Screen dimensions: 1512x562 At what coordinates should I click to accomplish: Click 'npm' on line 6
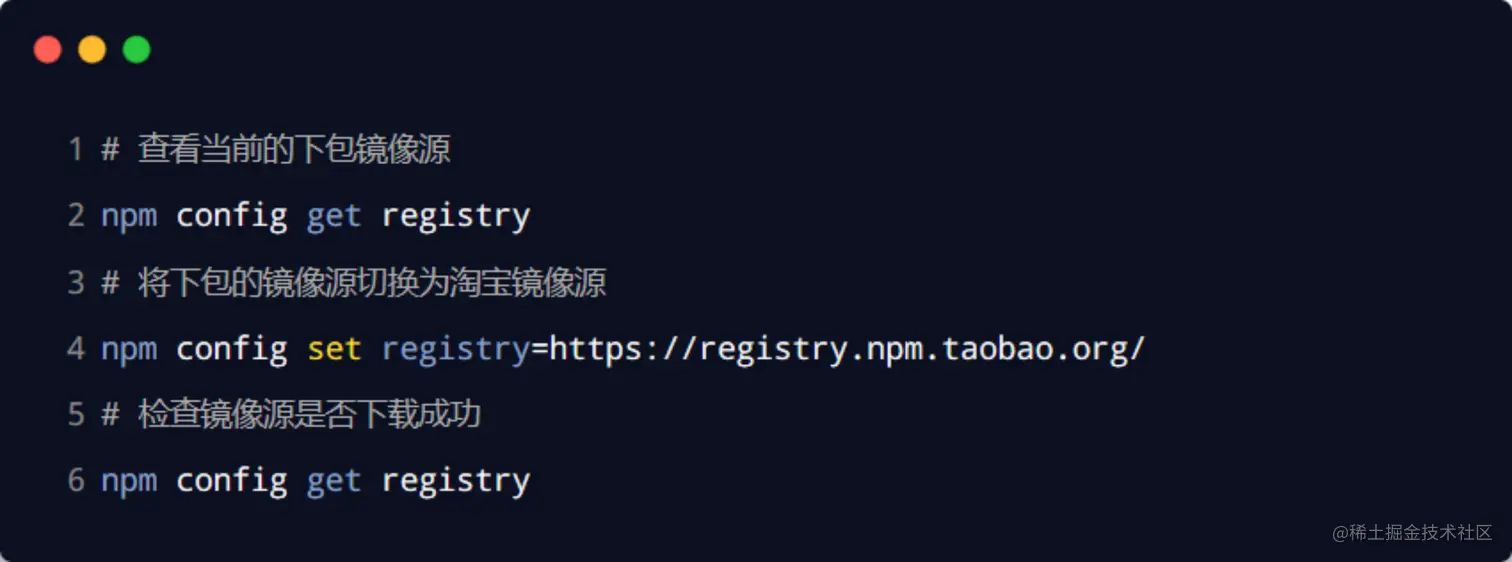click(129, 482)
